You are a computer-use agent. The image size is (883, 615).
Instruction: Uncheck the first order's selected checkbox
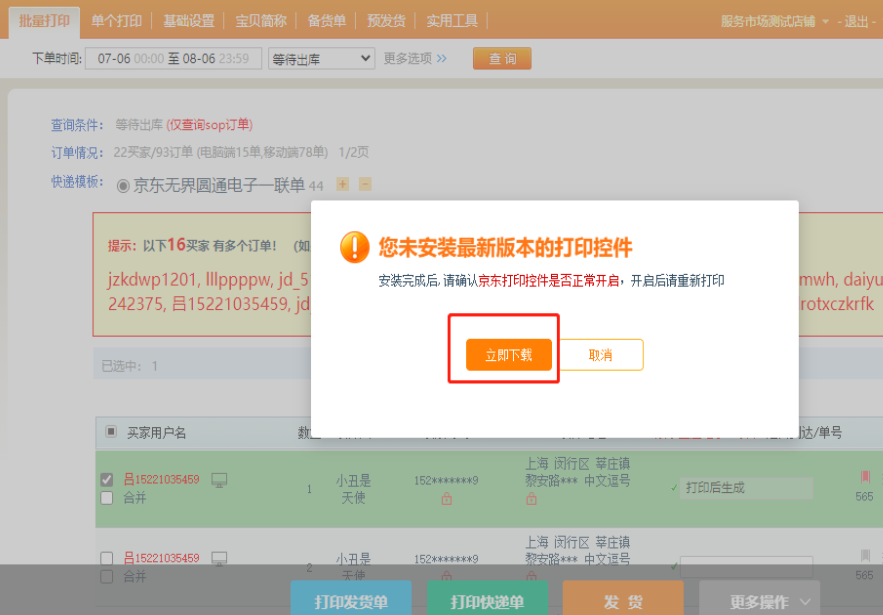coord(107,480)
